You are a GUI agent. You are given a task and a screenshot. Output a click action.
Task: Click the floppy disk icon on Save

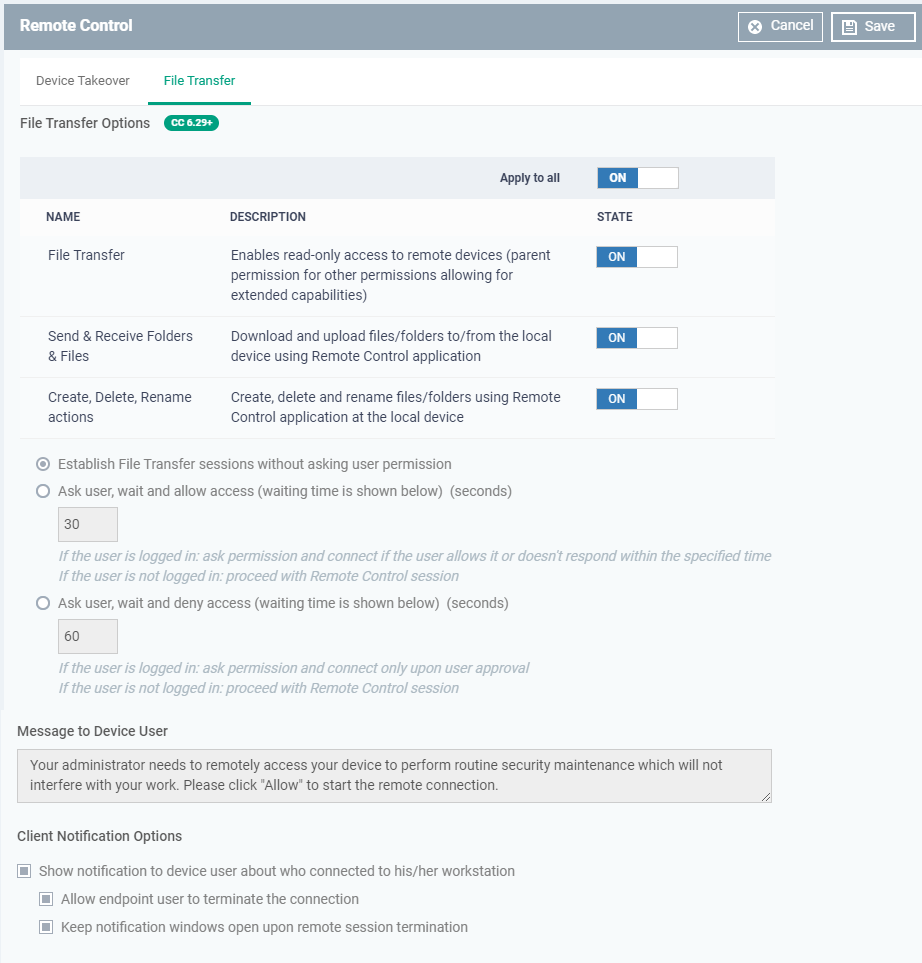click(x=849, y=27)
